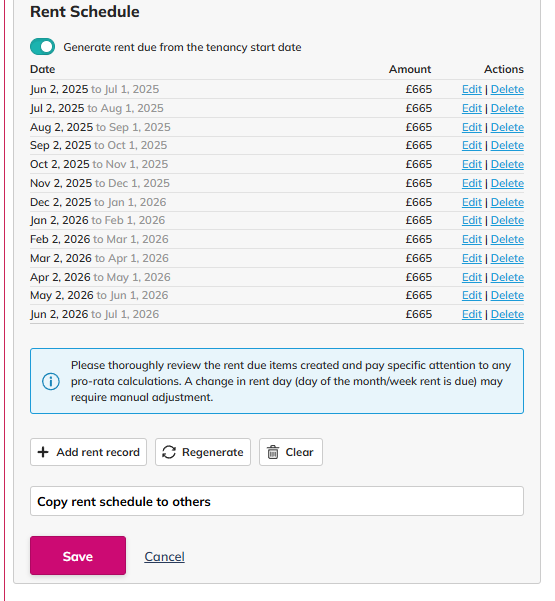Screen dimensions: 555x601
Task: Click the trash can Clear icon
Action: (273, 452)
